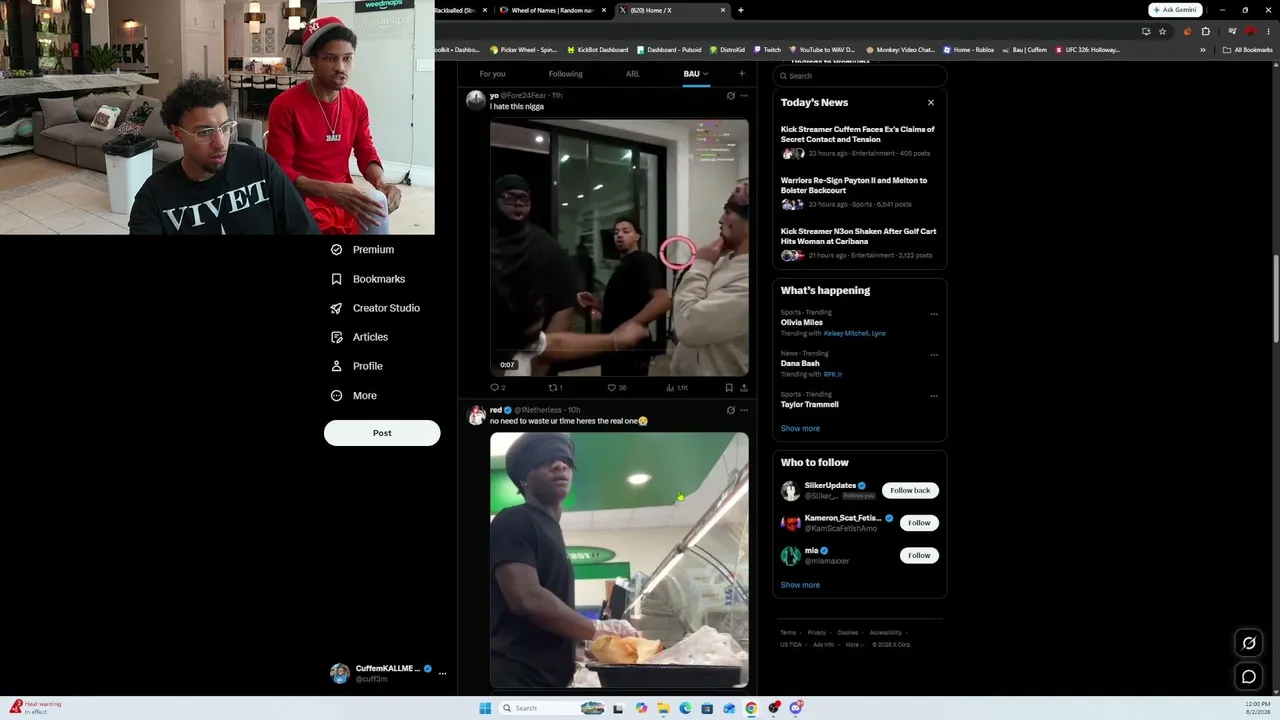Share the Fore24Fear post
1280x720 pixels.
pyautogui.click(x=743, y=388)
